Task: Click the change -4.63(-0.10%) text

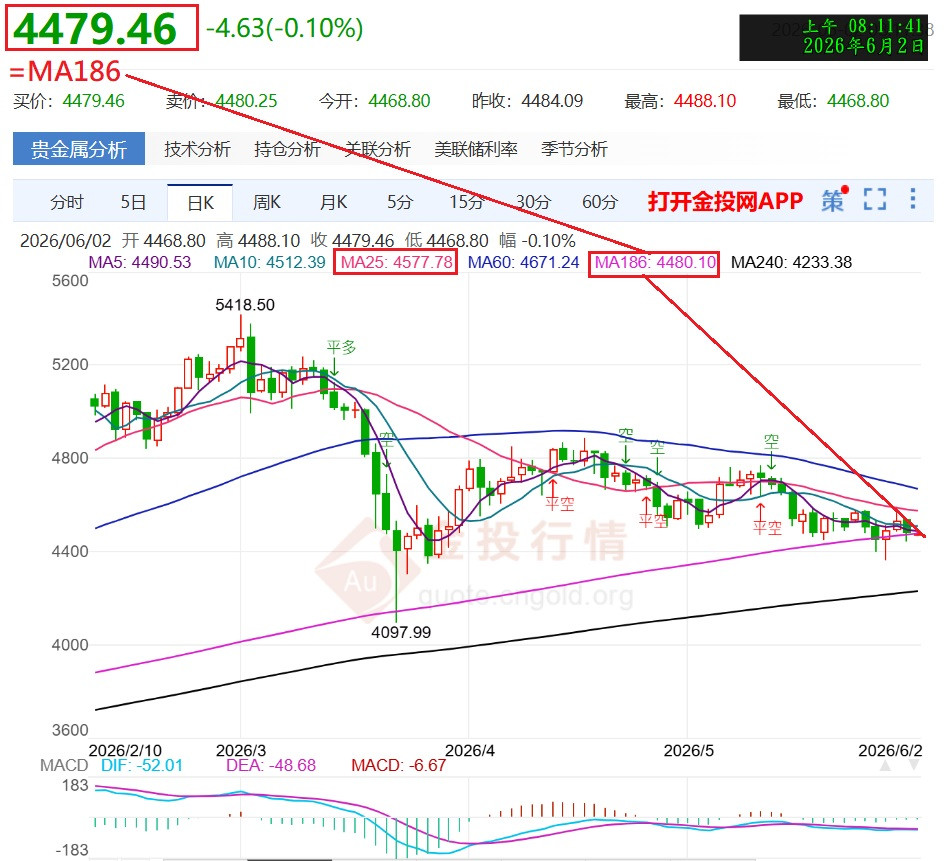Action: [284, 28]
